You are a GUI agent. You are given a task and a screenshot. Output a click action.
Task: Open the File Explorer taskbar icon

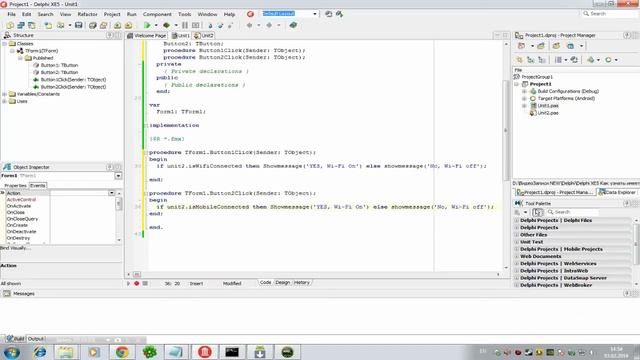65,352
